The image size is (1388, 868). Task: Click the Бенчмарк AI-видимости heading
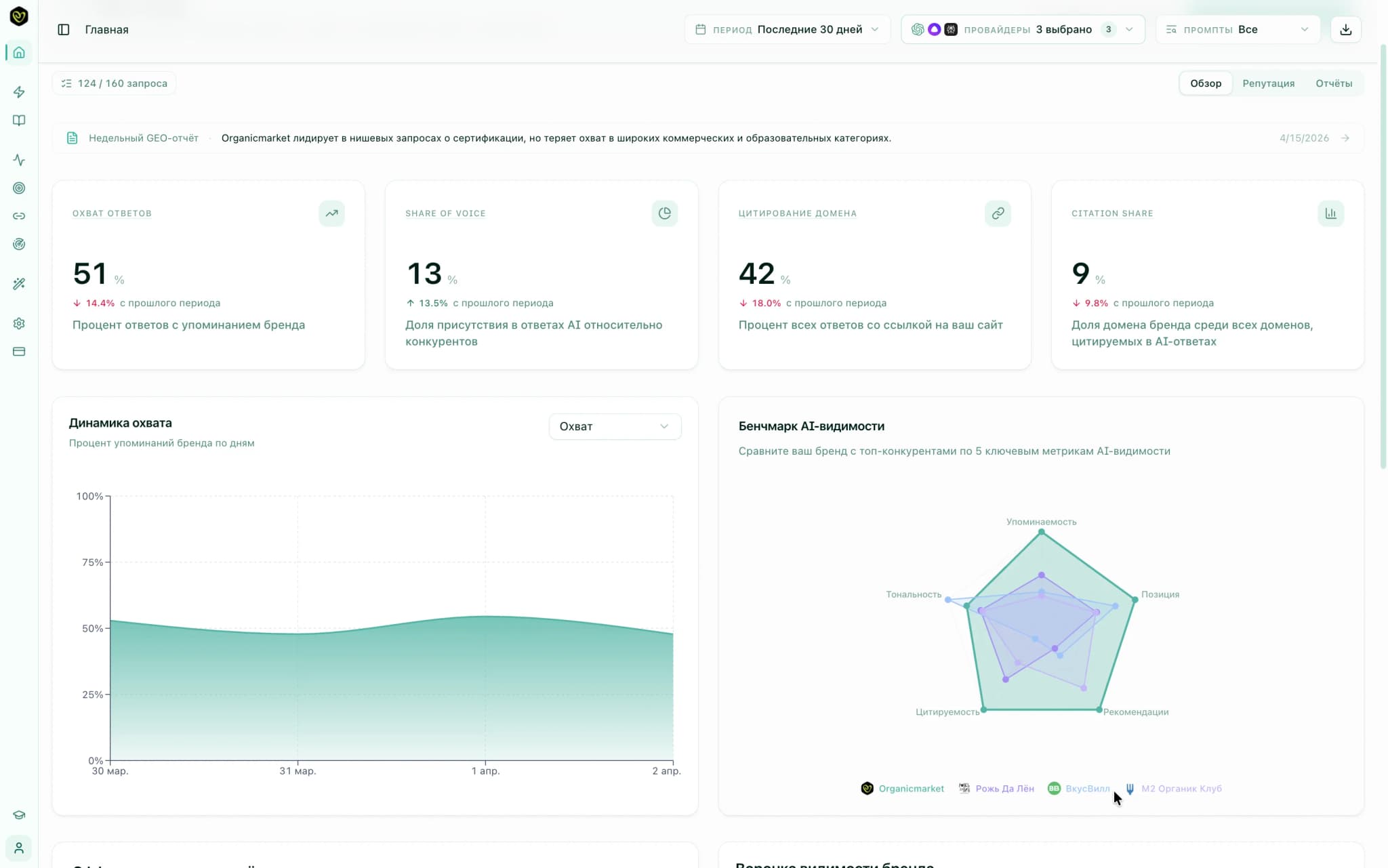811,426
